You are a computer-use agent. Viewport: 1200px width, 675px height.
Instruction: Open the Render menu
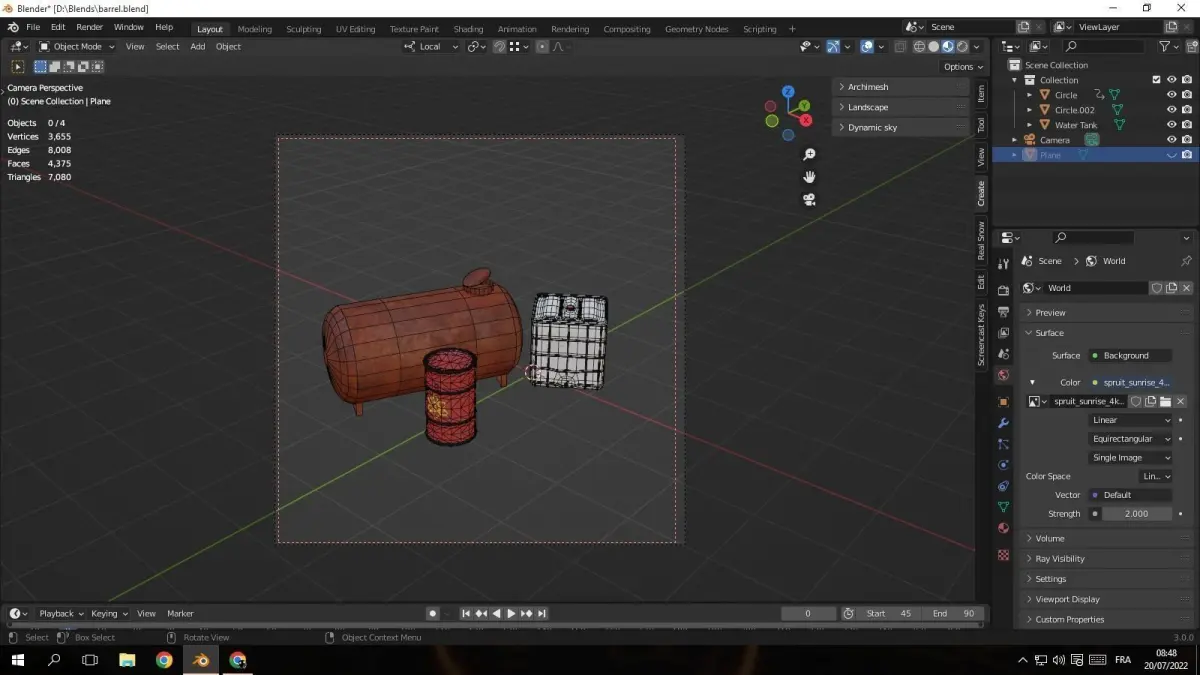pyautogui.click(x=89, y=27)
